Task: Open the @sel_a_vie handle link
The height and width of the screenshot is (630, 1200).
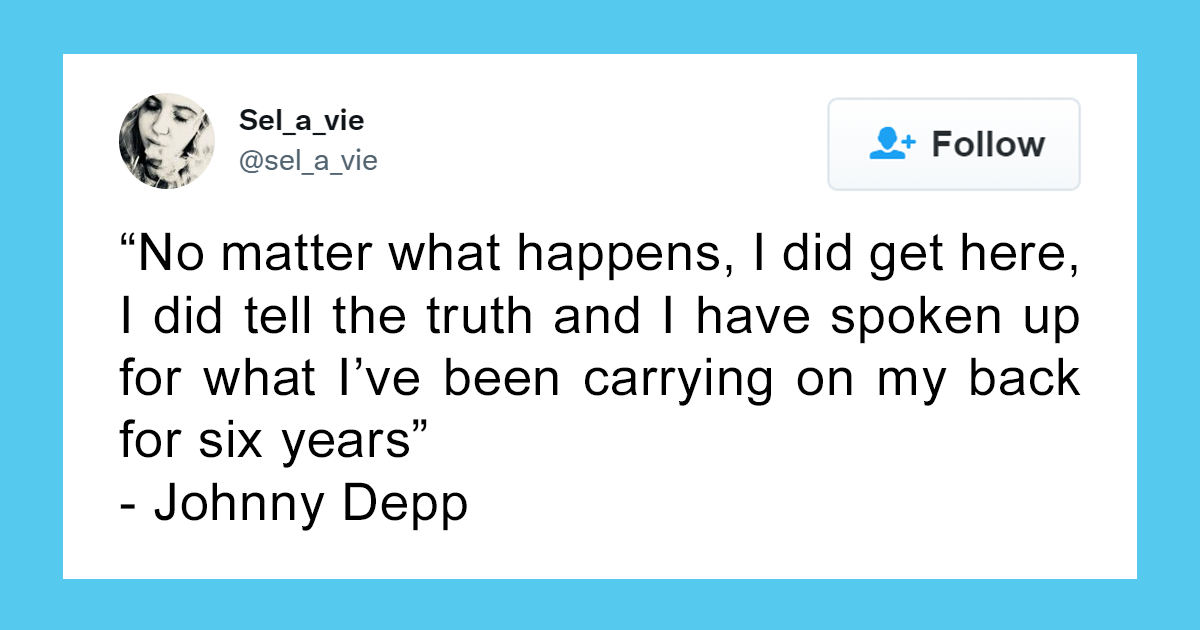Action: [308, 160]
